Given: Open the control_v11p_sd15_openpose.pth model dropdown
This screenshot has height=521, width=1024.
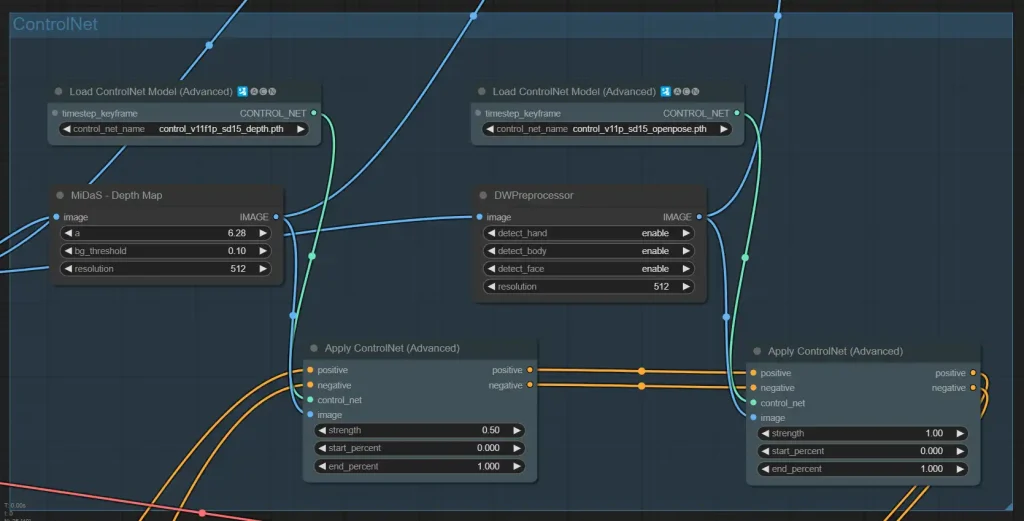Looking at the screenshot, I should [607, 129].
